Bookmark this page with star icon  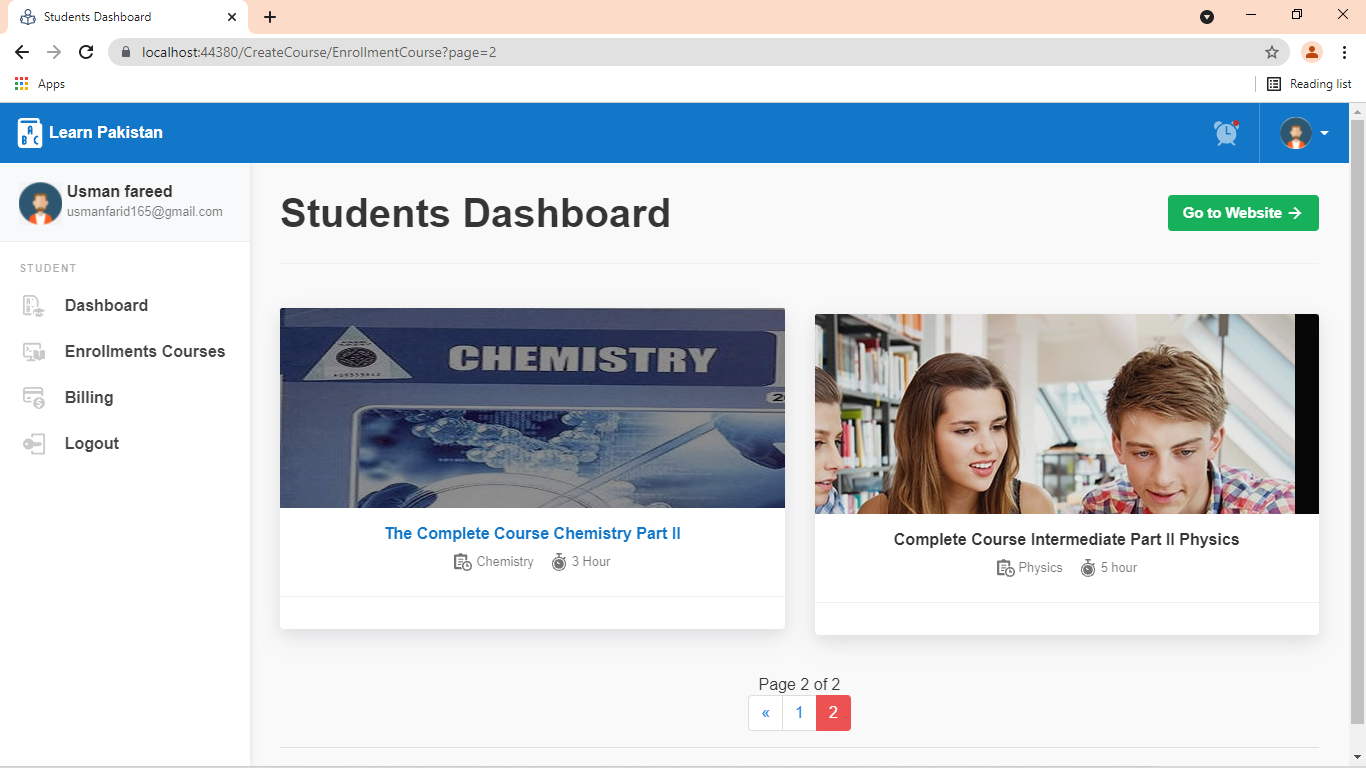click(1271, 52)
